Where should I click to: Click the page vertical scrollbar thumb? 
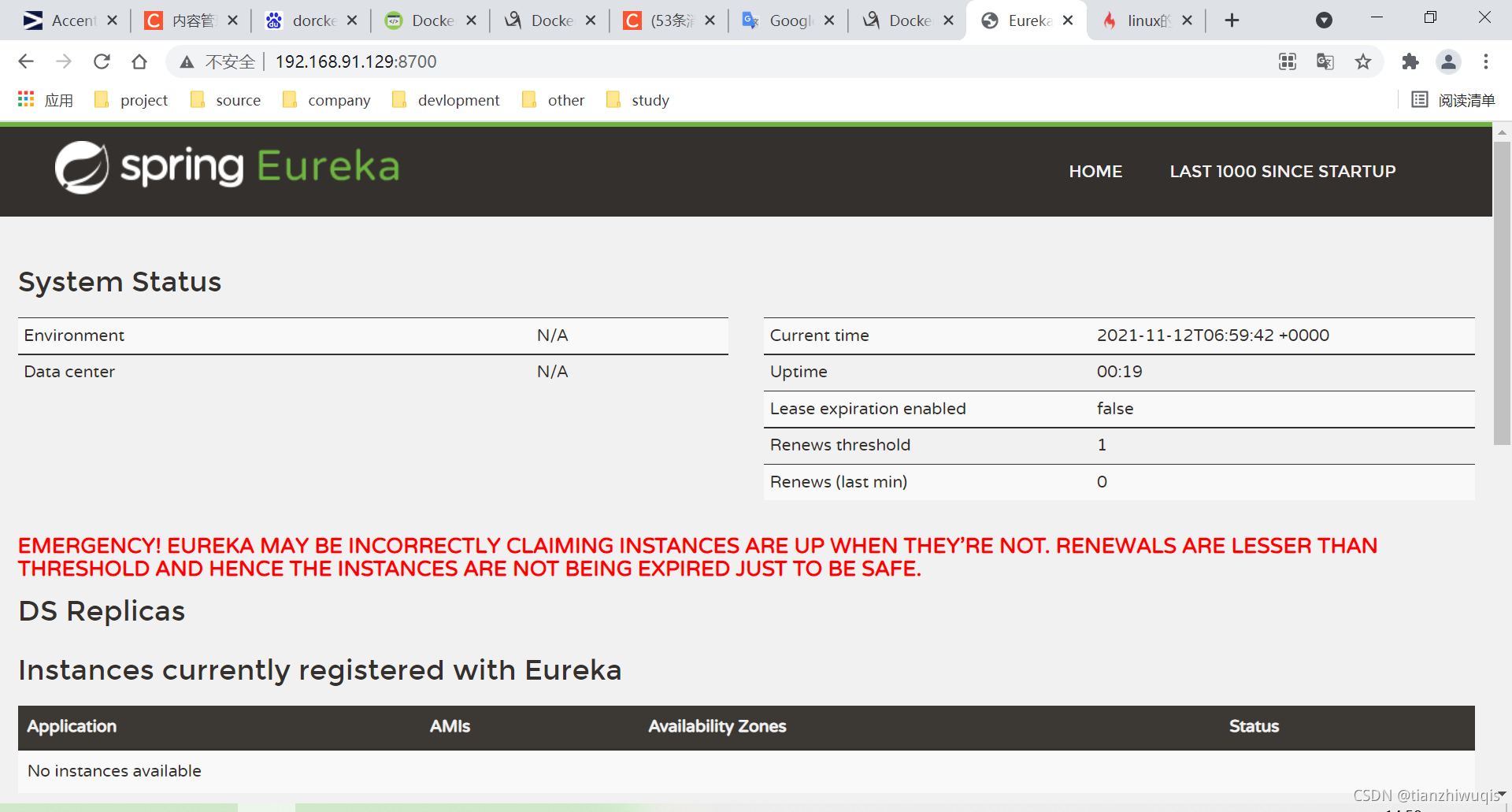click(x=1502, y=292)
